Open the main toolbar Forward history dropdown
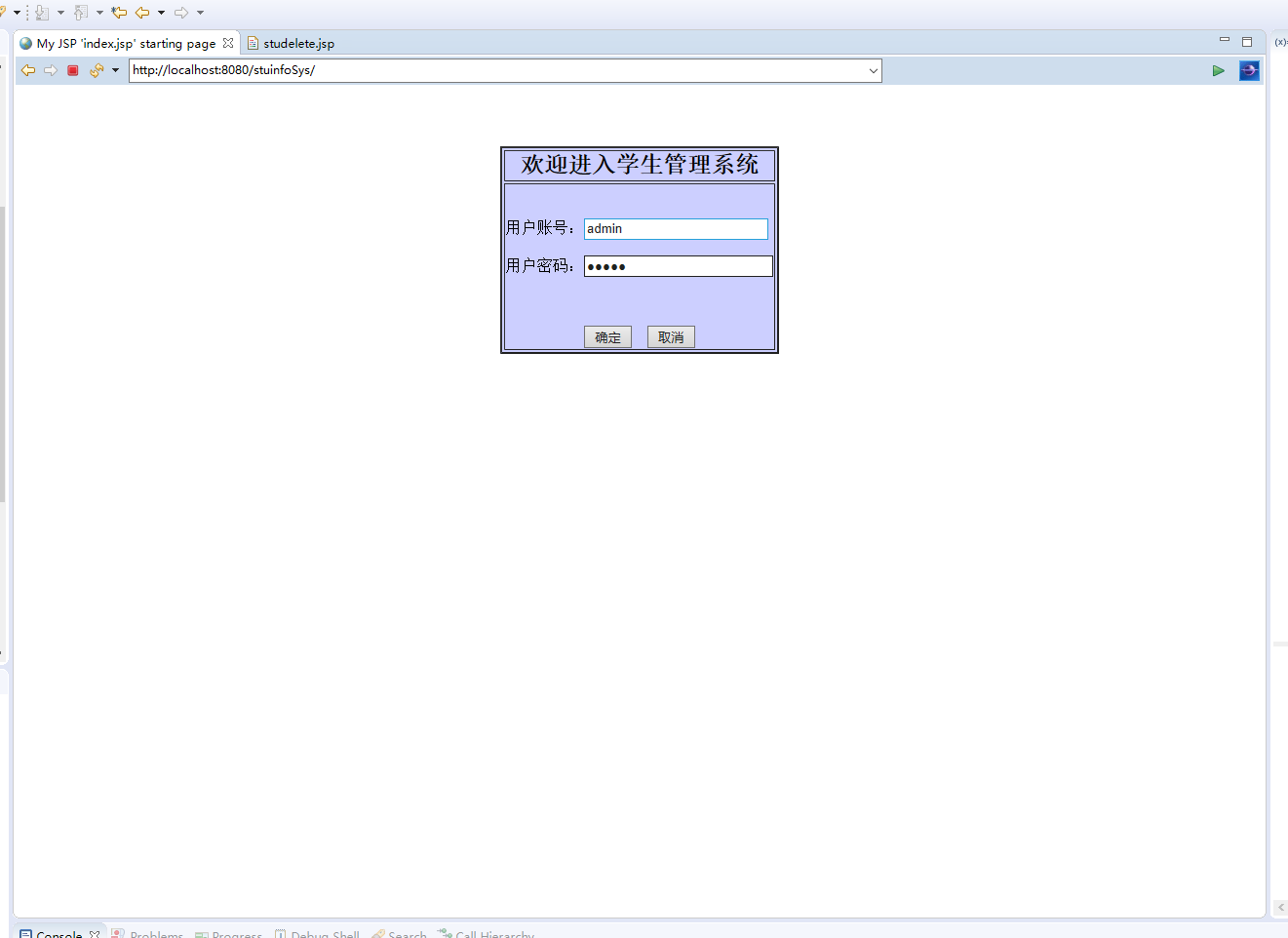1288x938 pixels. pos(201,13)
